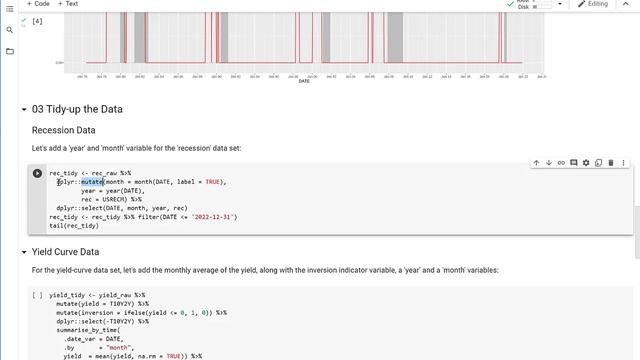Click the 'Yield Curve Data' heading text
Screen dimensions: 640x360
point(65,252)
